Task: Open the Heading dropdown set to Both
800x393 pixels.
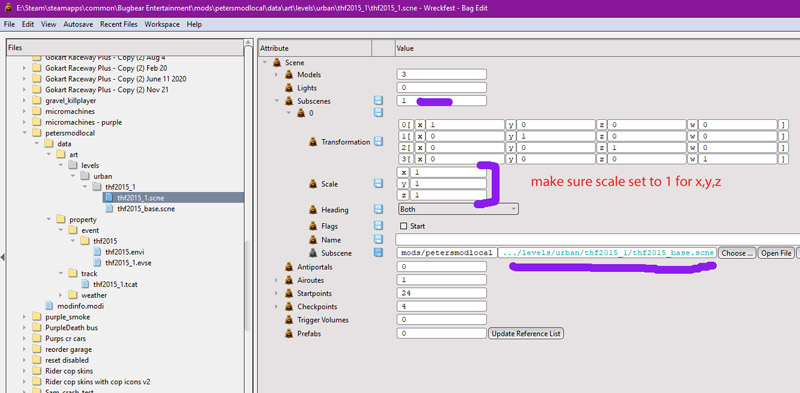Action: pyautogui.click(x=458, y=209)
